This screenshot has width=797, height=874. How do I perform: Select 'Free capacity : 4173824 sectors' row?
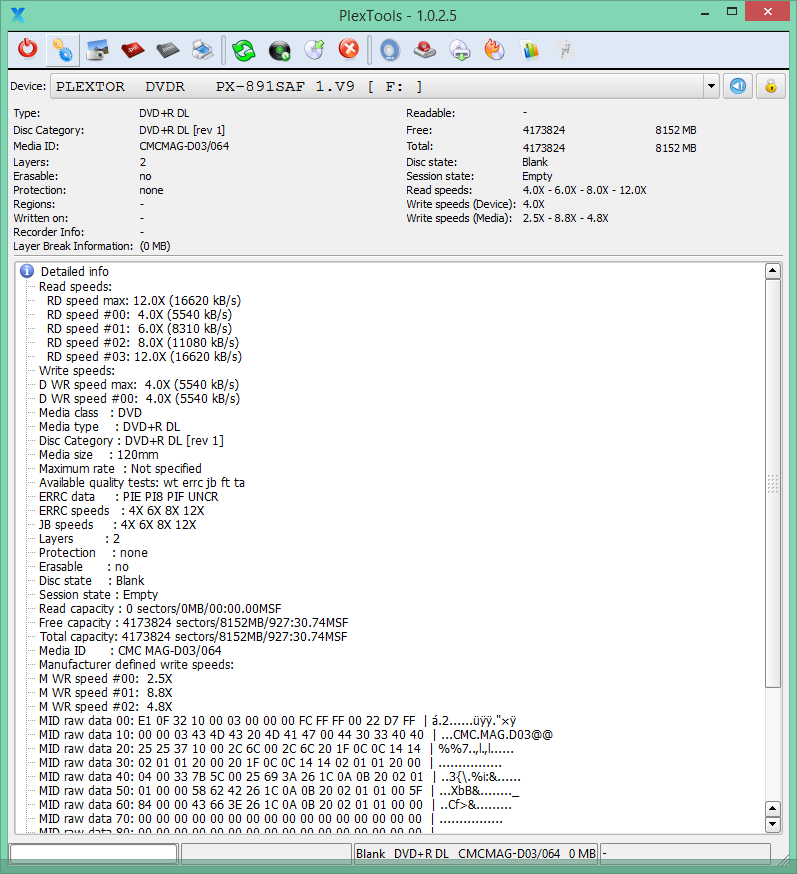coord(193,623)
